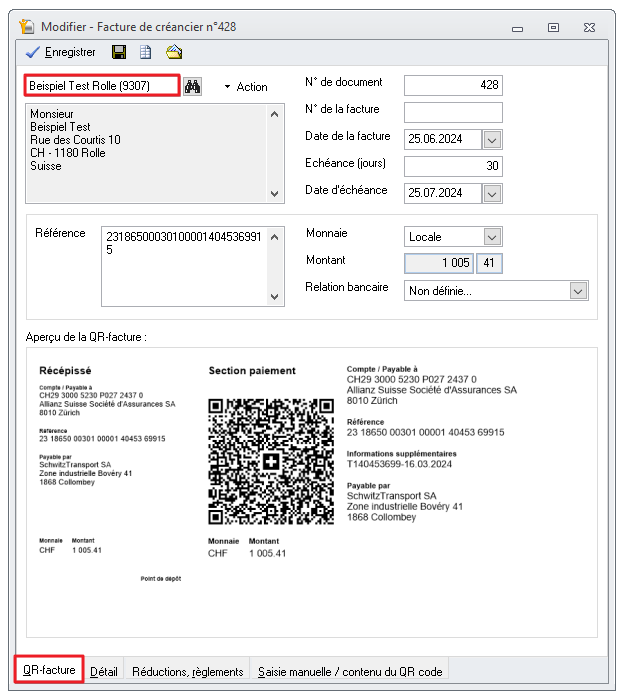The width and height of the screenshot is (624, 698).
Task: Click the 'Section paiement' heading in preview
Action: 252,370
